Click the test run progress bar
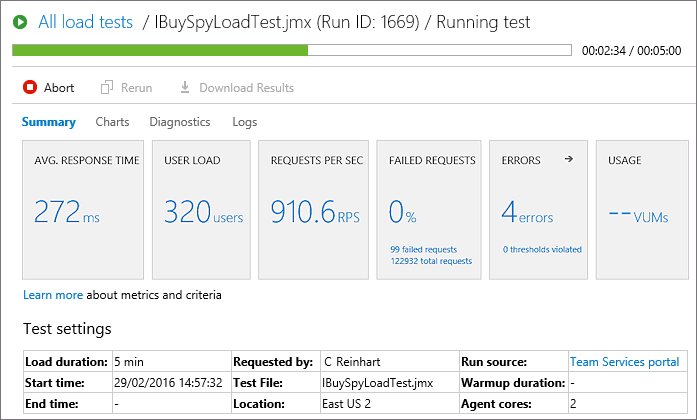 [292, 50]
